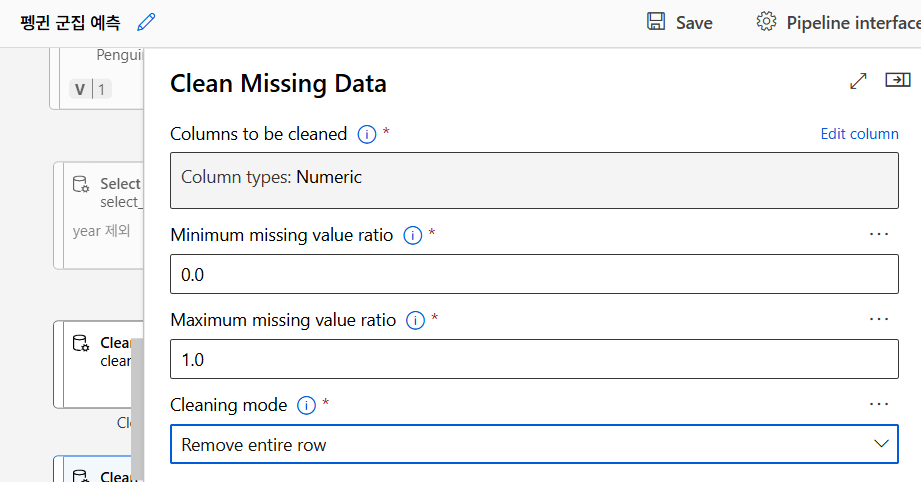The image size is (921, 482).
Task: Collapse the side panel with the arrow-box icon
Action: click(897, 81)
